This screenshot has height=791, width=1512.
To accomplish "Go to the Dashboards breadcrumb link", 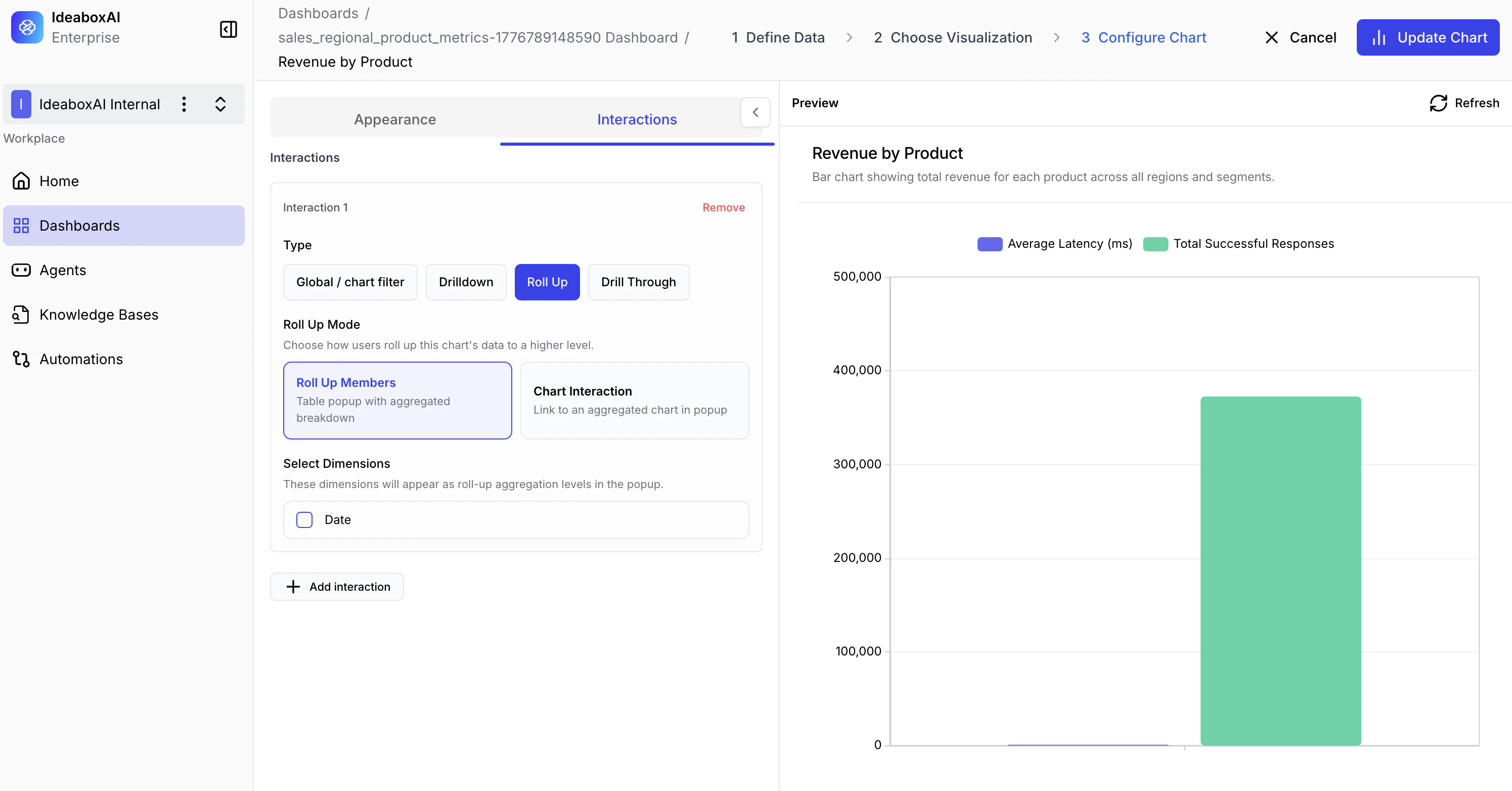I will coord(318,13).
